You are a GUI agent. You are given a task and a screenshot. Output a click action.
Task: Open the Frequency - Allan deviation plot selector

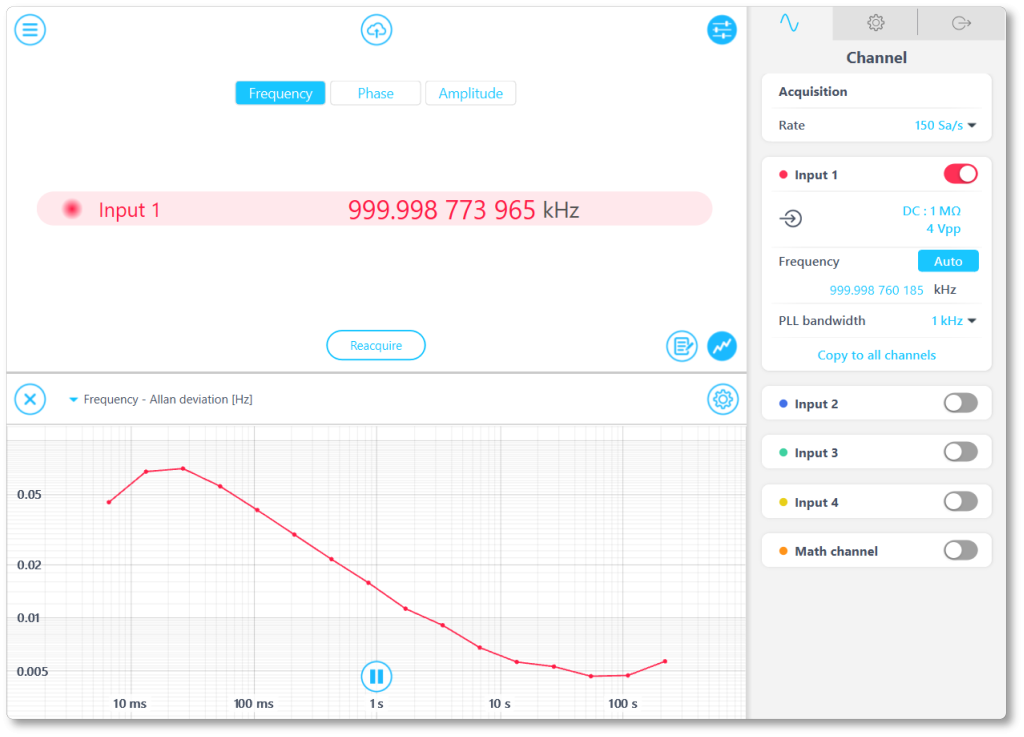(x=160, y=400)
